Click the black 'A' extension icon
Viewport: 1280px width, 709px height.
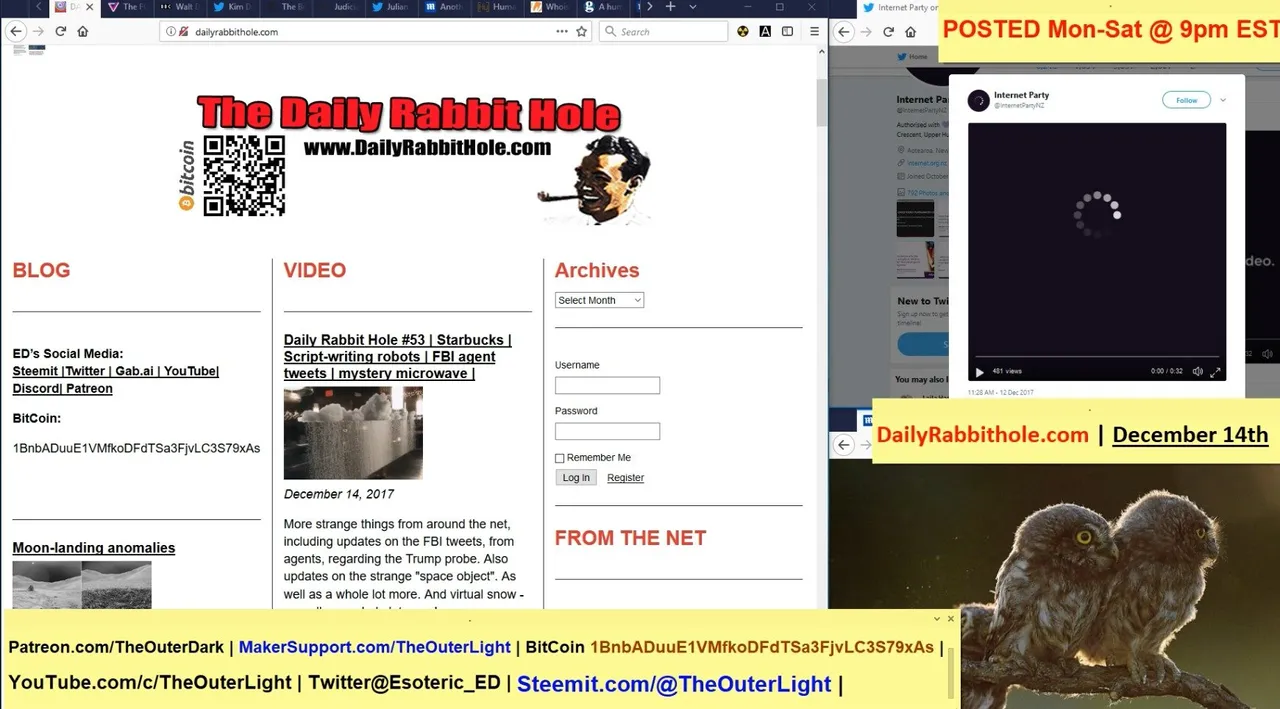[x=765, y=32]
